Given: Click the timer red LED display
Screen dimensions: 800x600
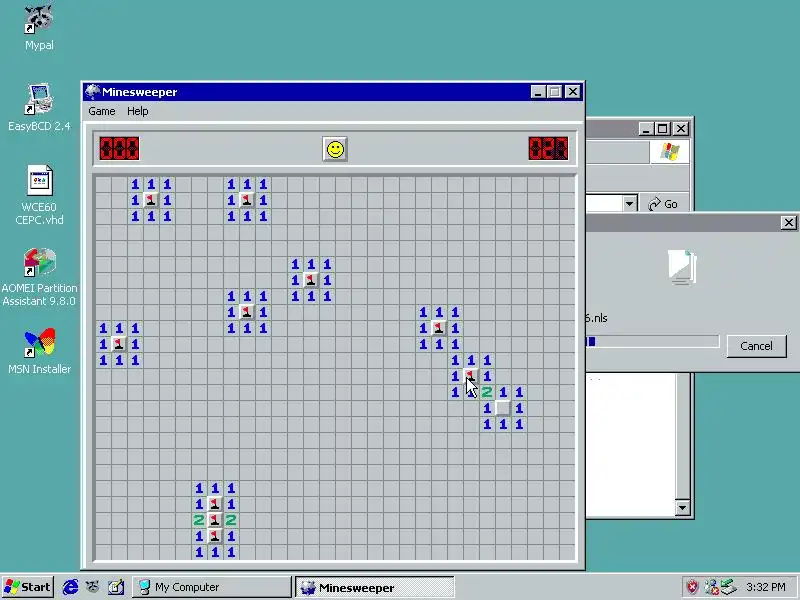Looking at the screenshot, I should coord(548,148).
